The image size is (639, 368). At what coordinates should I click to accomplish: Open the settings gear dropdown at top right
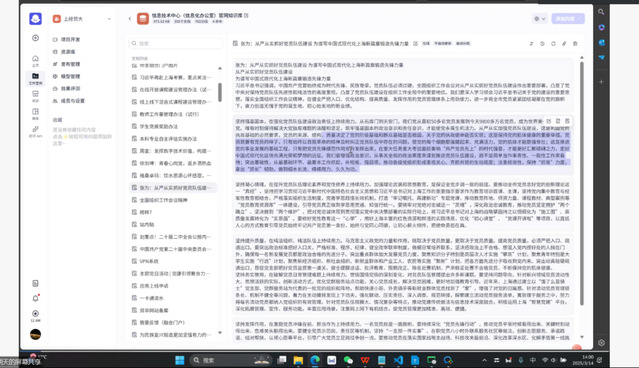pyautogui.click(x=540, y=19)
